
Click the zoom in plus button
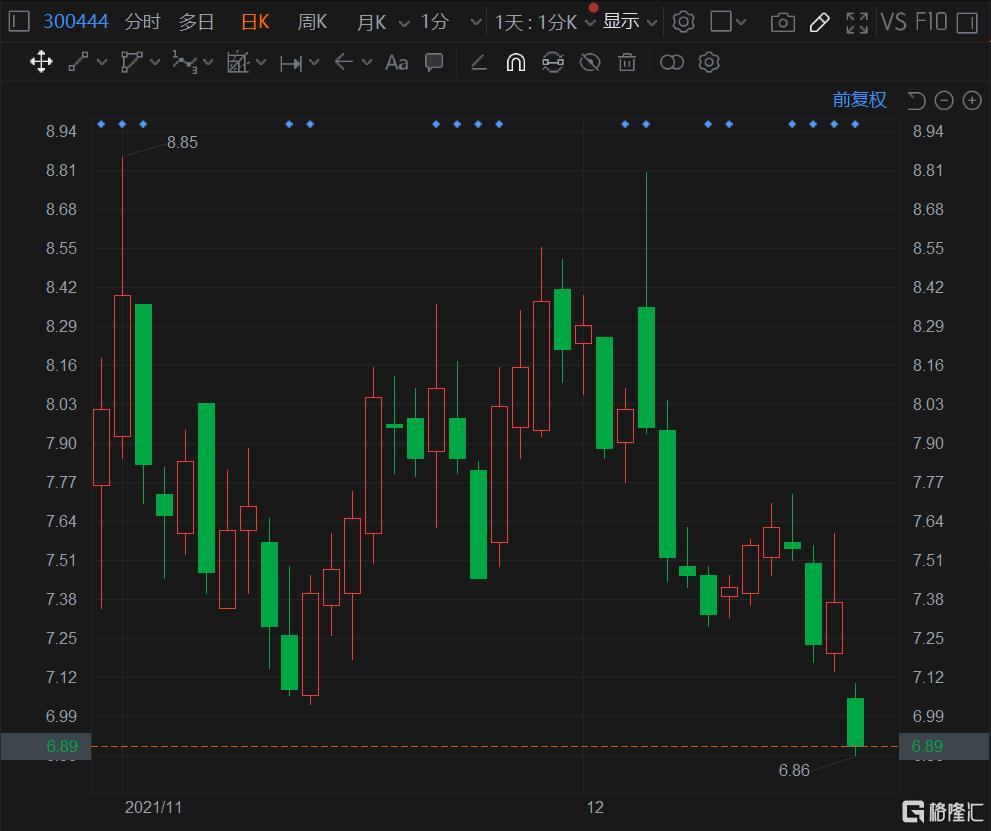[971, 100]
